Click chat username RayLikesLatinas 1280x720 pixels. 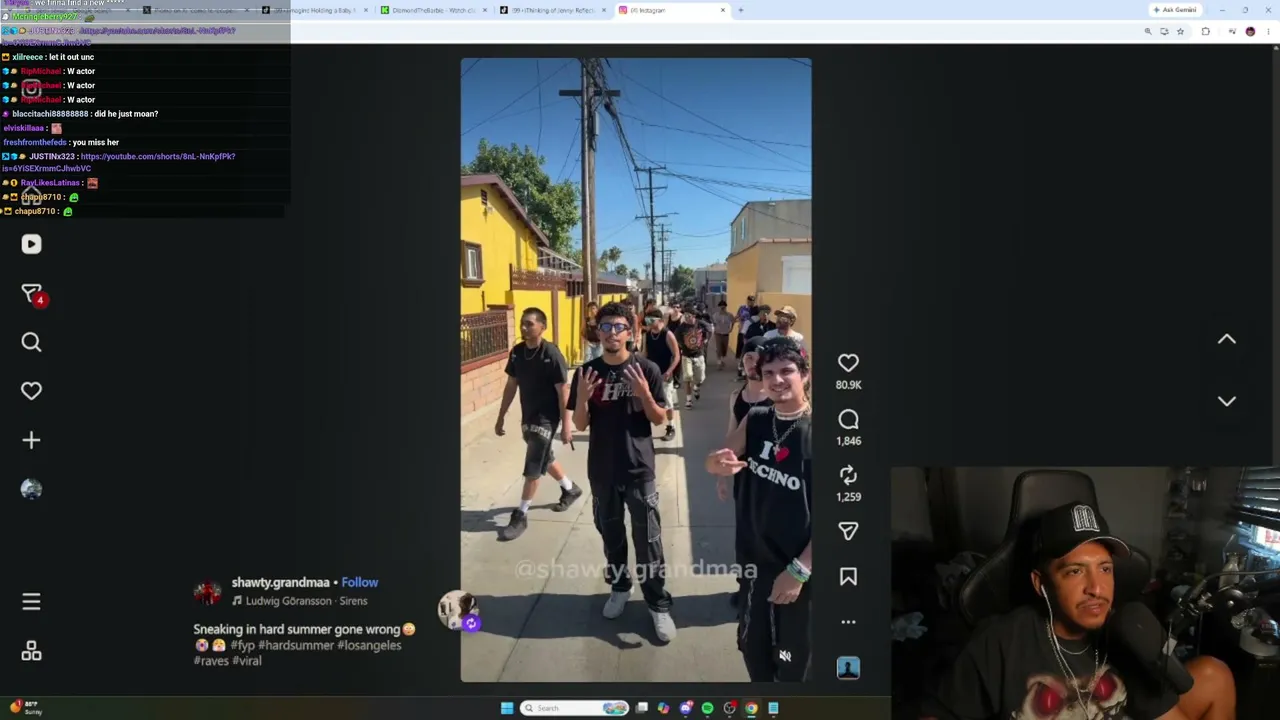pos(50,183)
